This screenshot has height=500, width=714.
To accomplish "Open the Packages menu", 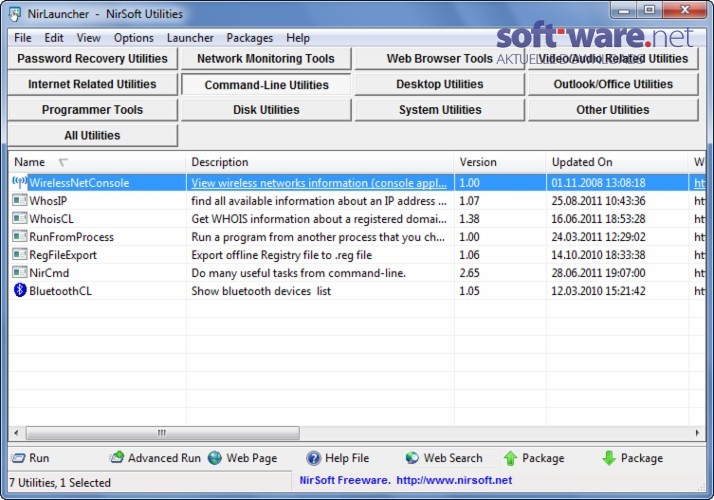I will pos(250,38).
